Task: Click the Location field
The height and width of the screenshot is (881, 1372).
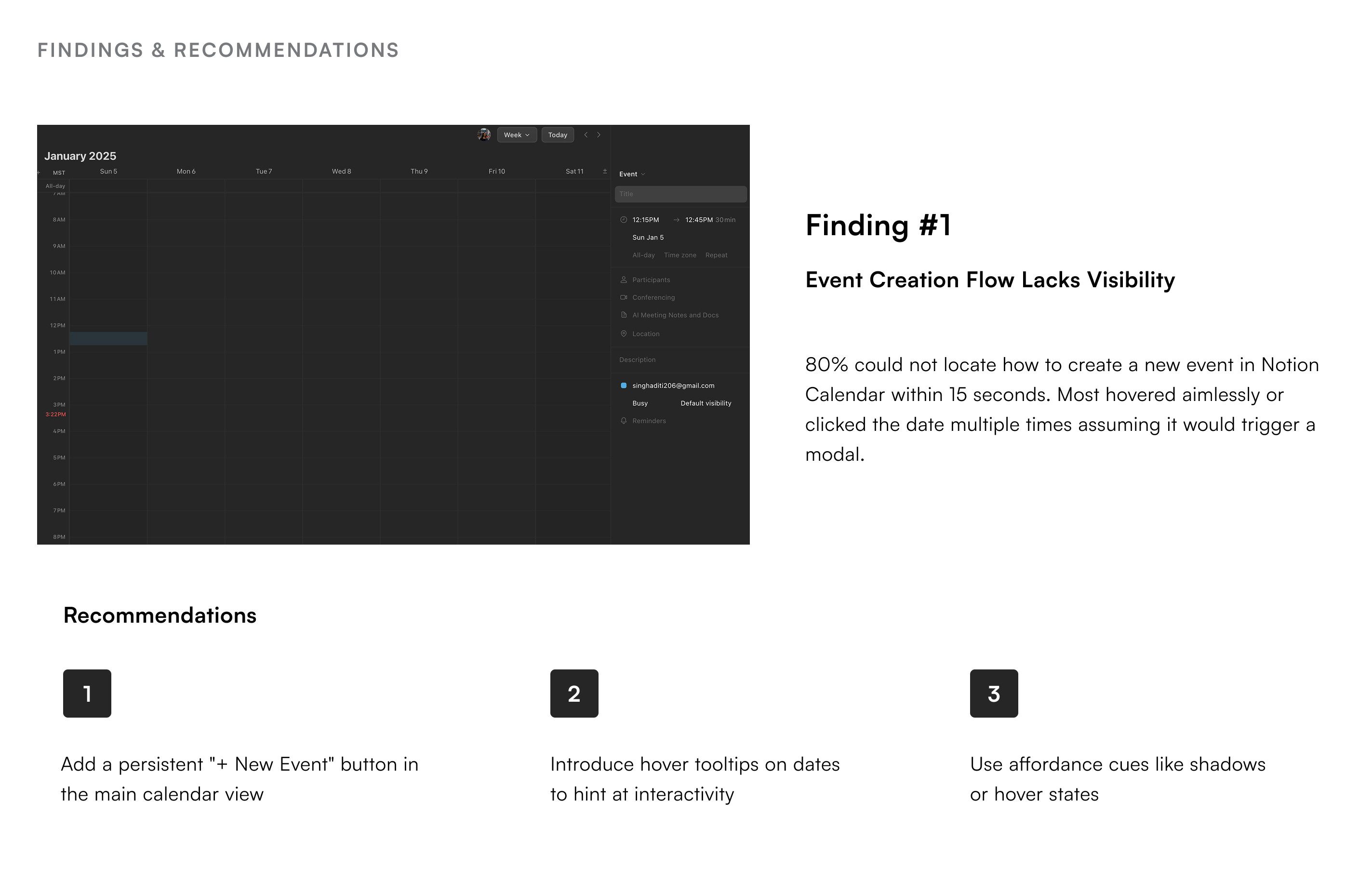Action: 646,334
